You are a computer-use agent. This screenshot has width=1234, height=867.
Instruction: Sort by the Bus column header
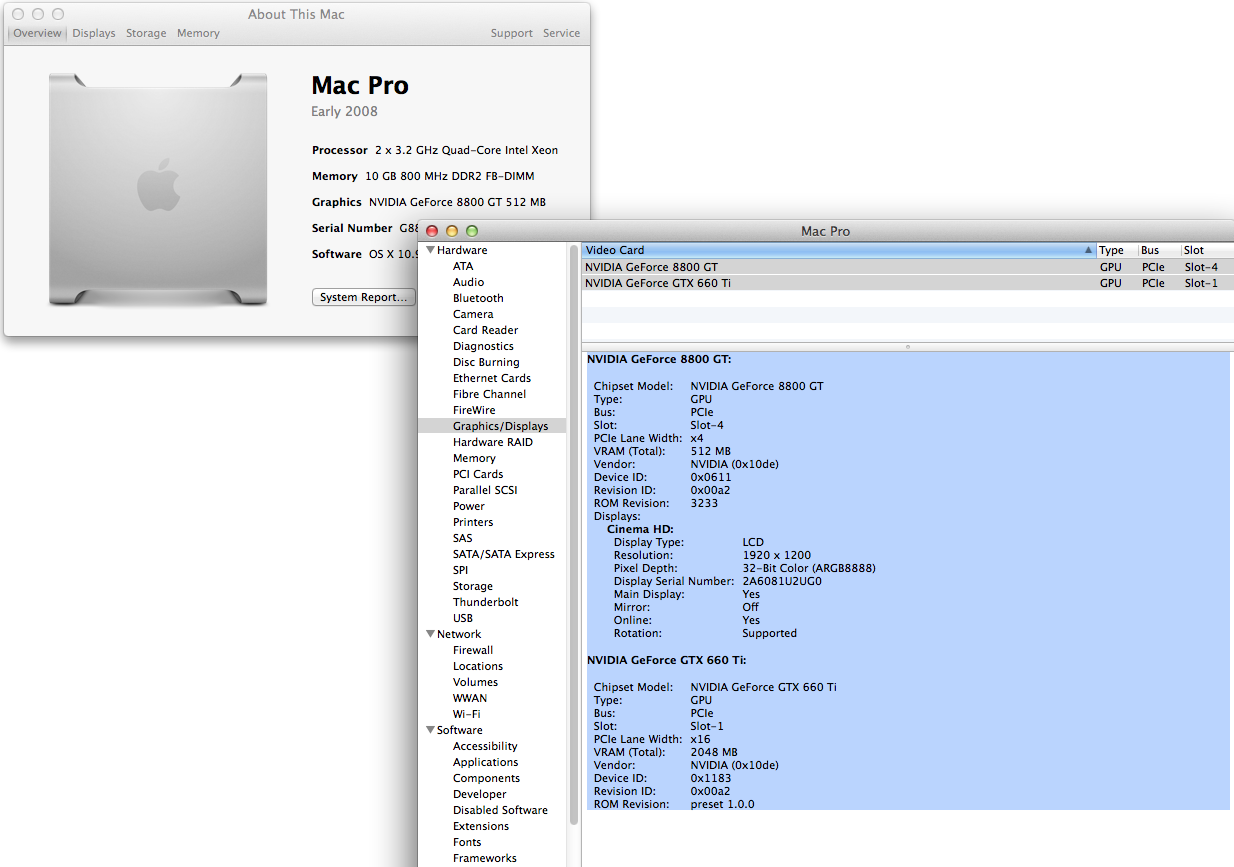tap(1158, 250)
